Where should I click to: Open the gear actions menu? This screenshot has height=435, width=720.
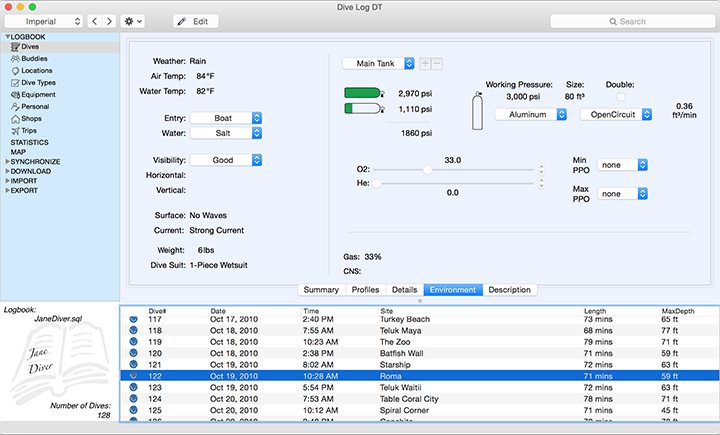click(133, 21)
